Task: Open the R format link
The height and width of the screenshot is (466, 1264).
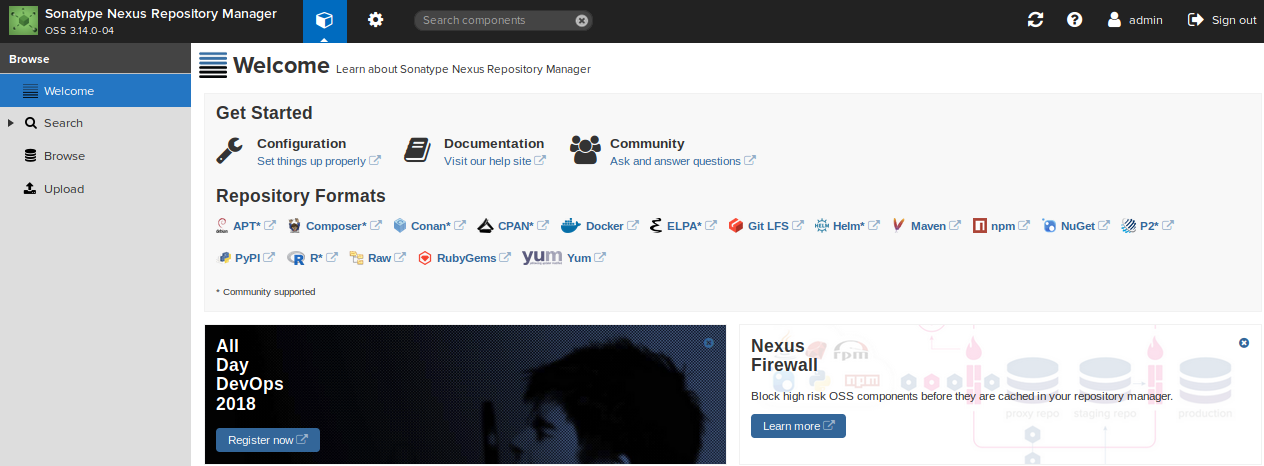Action: coord(323,257)
